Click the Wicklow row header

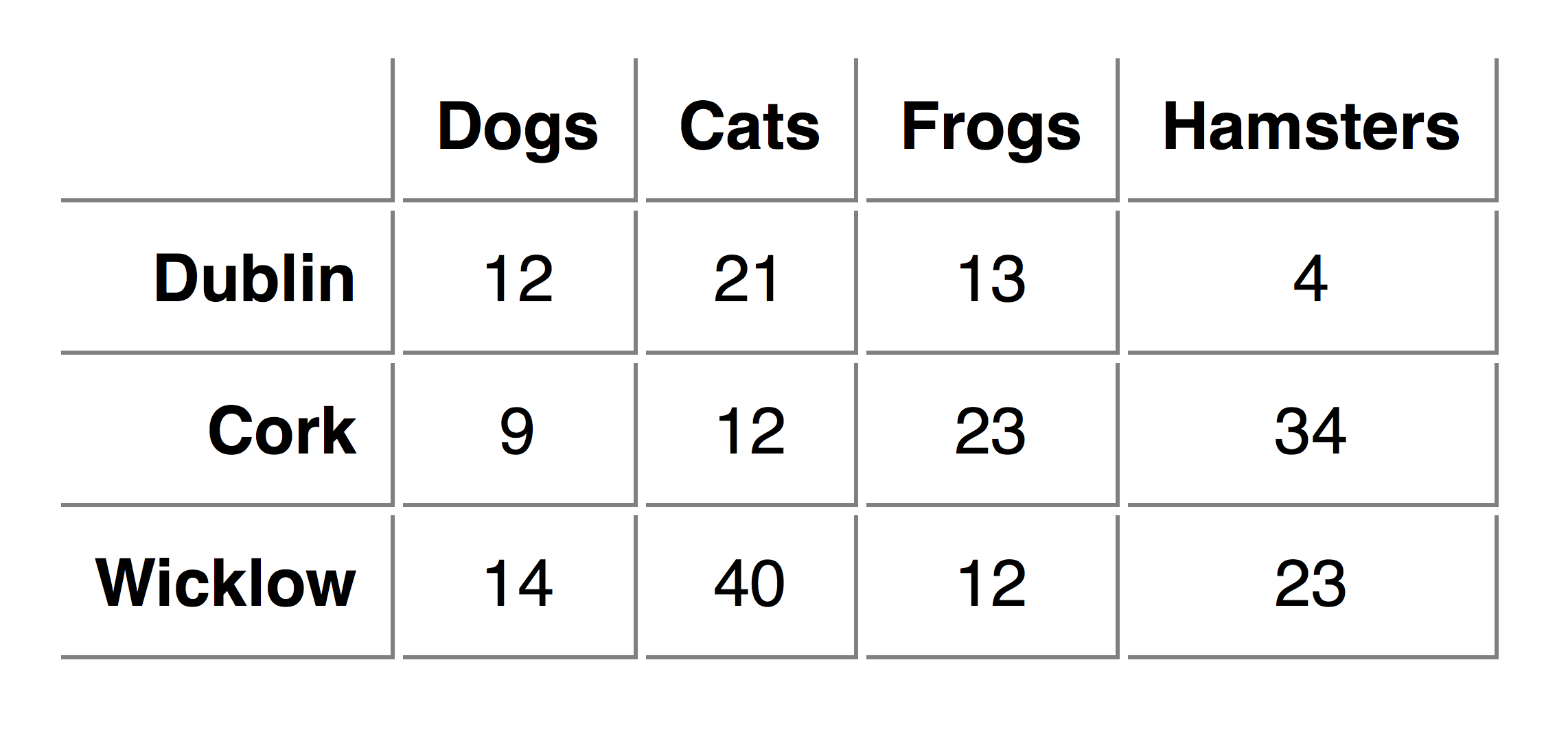(227, 587)
